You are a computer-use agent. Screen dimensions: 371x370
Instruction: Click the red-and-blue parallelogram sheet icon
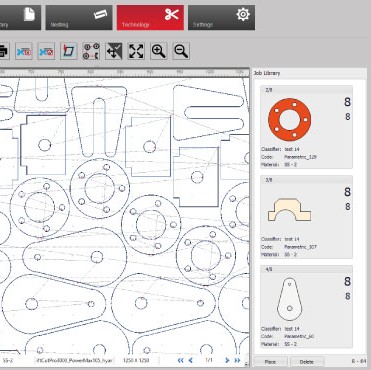[69, 51]
